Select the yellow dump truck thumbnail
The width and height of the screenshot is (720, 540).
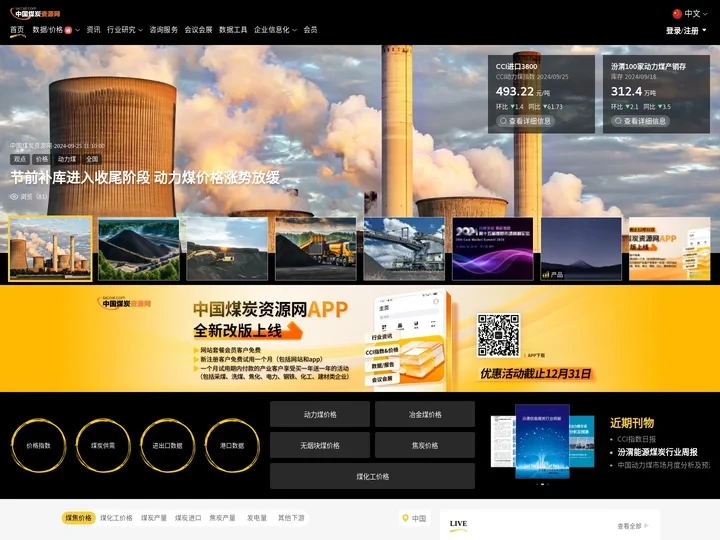[315, 249]
